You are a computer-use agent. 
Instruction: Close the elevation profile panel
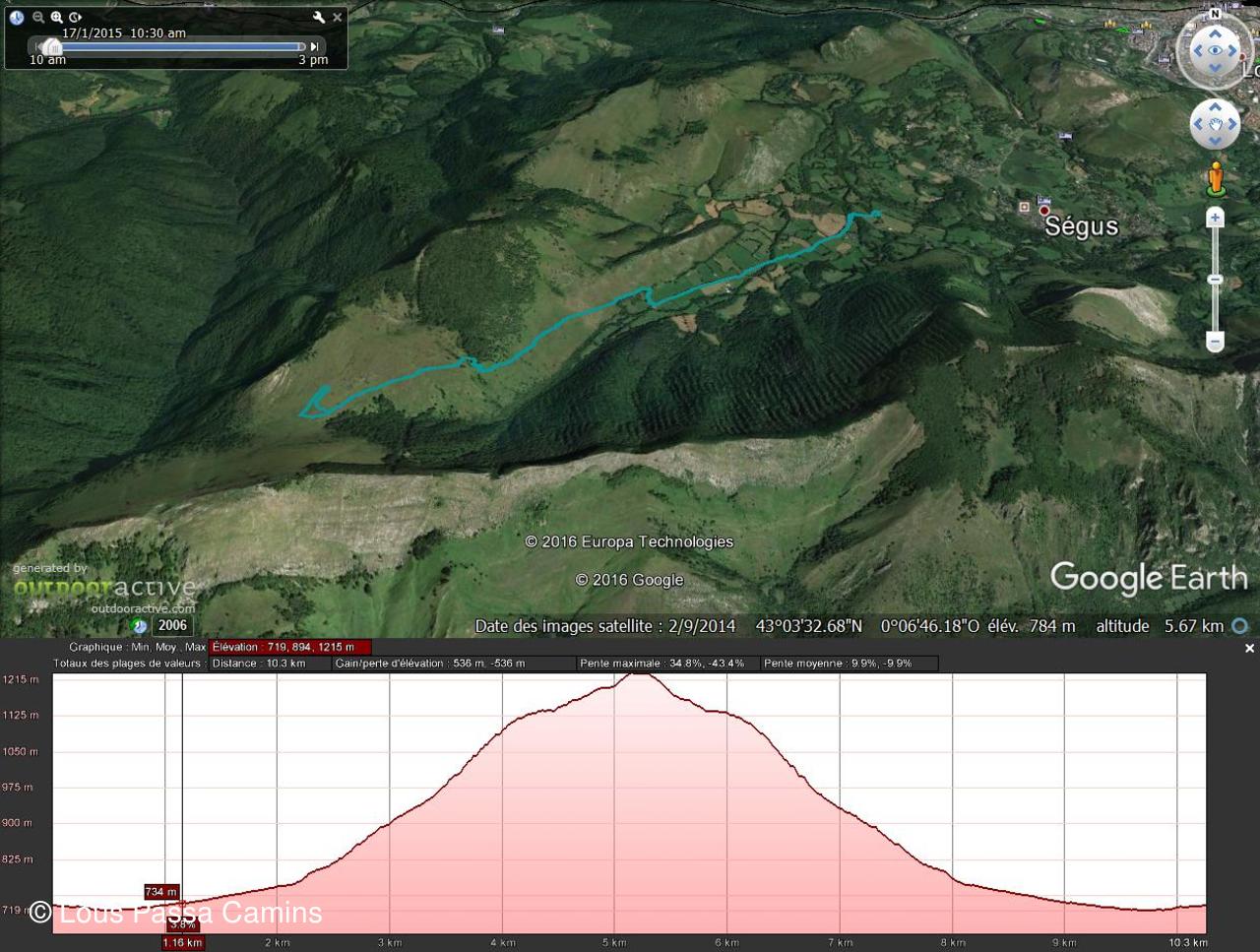click(1249, 648)
